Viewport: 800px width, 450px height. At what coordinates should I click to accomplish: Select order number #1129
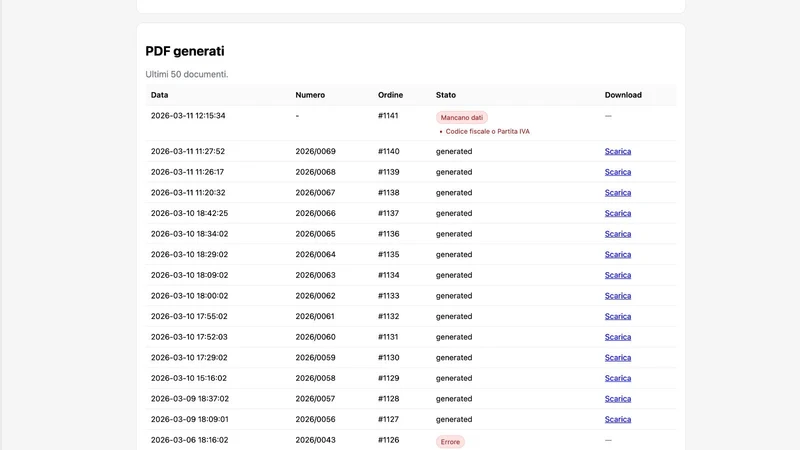pyautogui.click(x=388, y=378)
